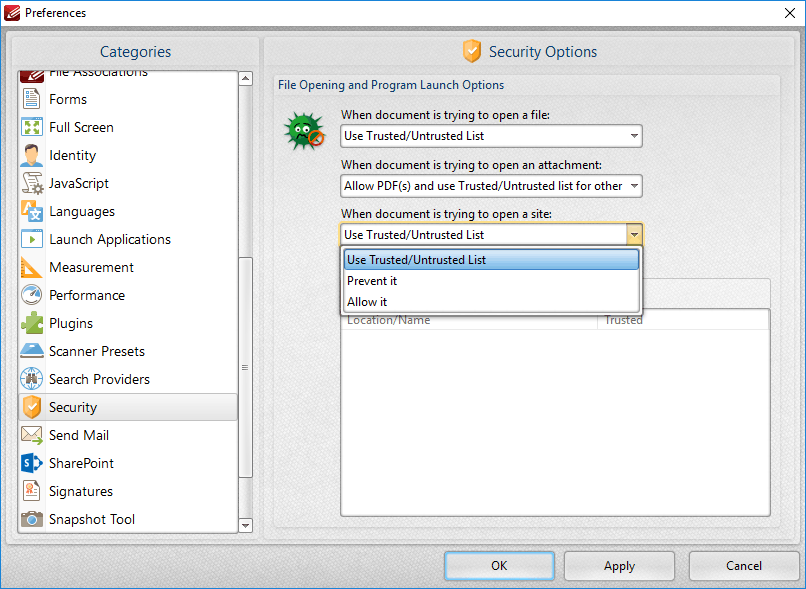Image resolution: width=806 pixels, height=589 pixels.
Task: Select 'Use Trusted/Untrusted List' highlighted option
Action: pos(416,260)
